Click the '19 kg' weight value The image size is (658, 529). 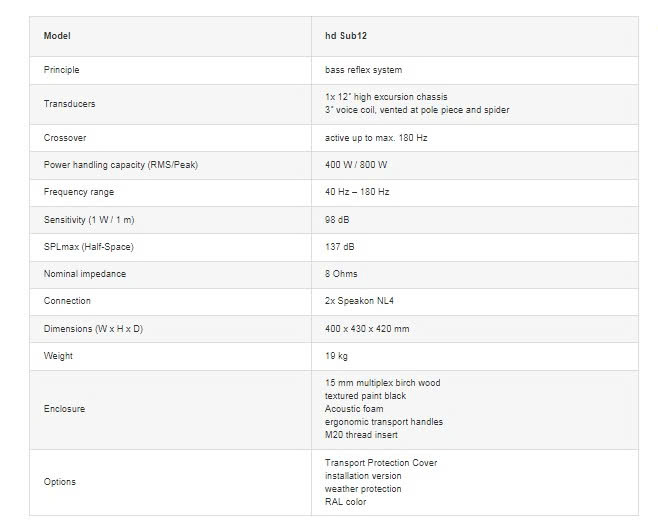coord(337,355)
